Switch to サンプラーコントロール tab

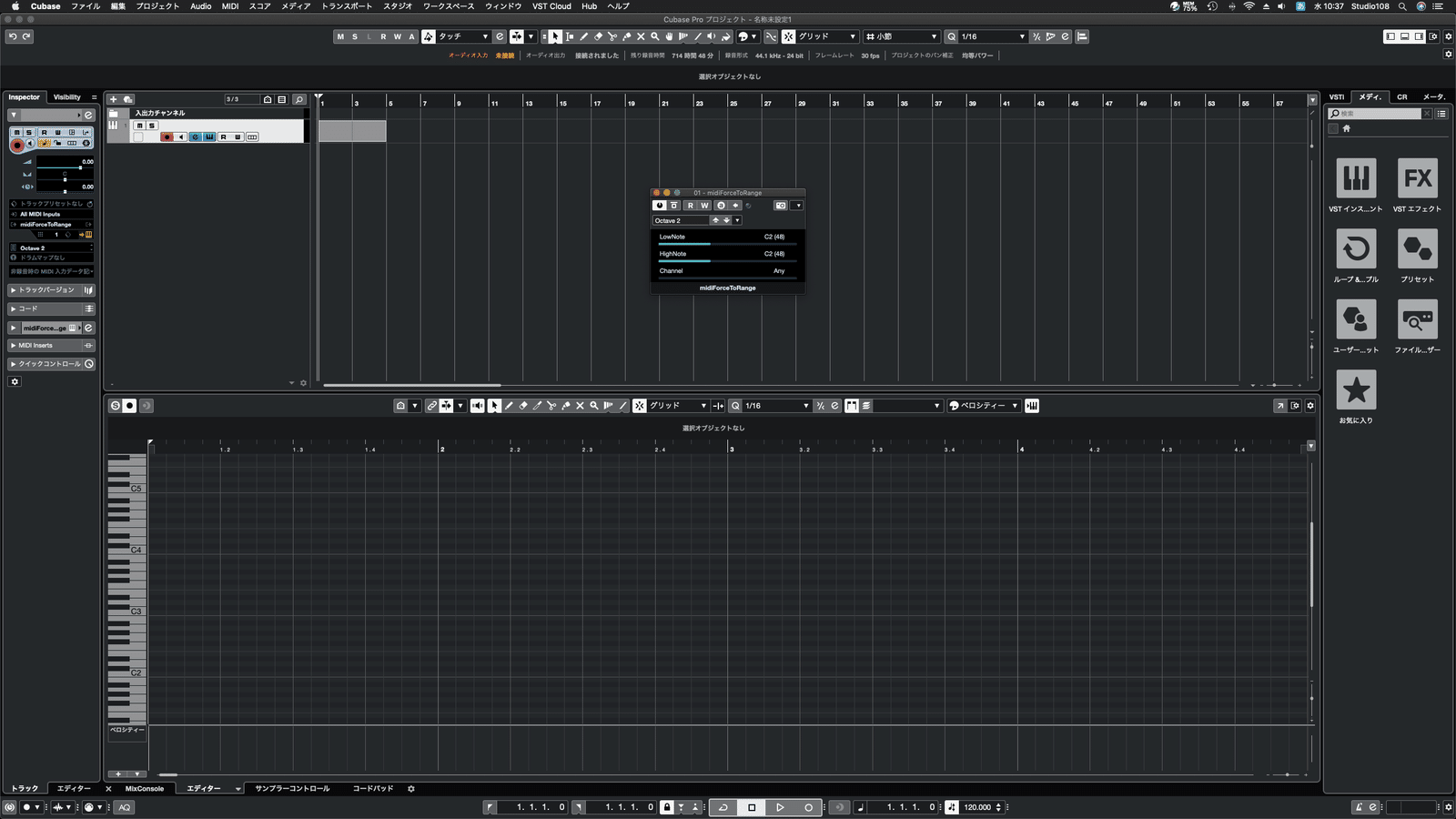pos(292,789)
